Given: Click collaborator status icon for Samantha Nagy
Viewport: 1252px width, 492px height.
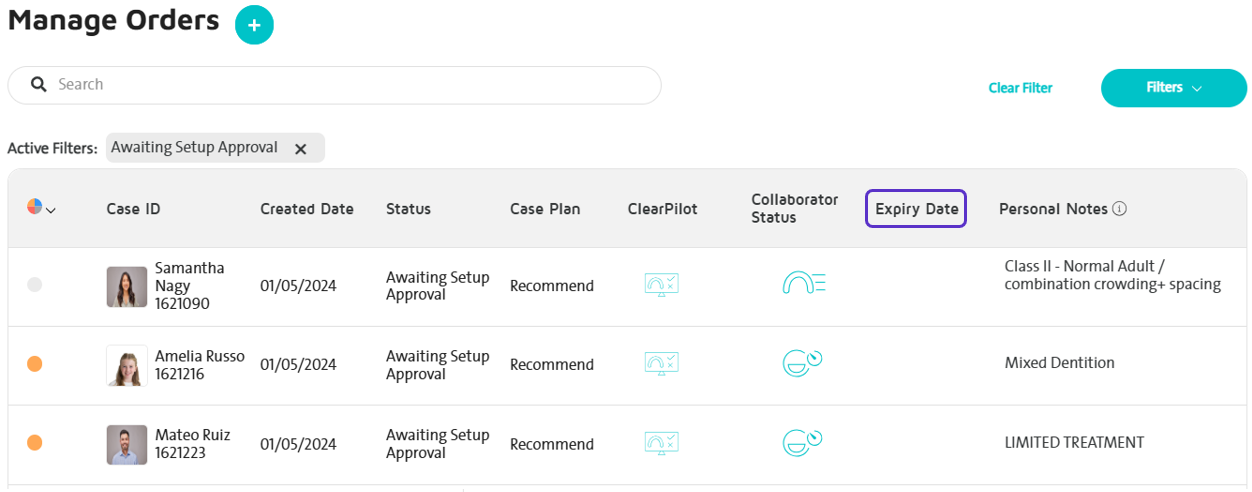Looking at the screenshot, I should point(803,285).
